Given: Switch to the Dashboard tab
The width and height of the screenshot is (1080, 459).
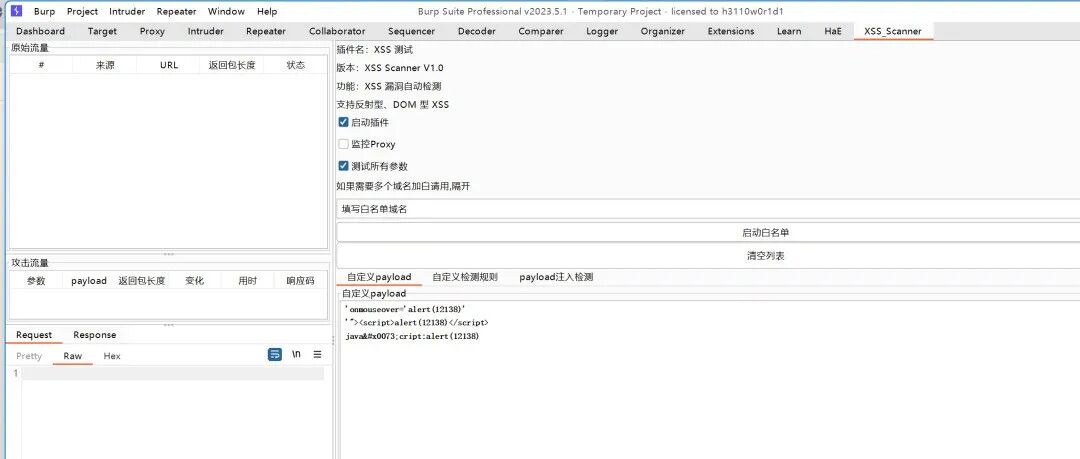Looking at the screenshot, I should (x=41, y=31).
